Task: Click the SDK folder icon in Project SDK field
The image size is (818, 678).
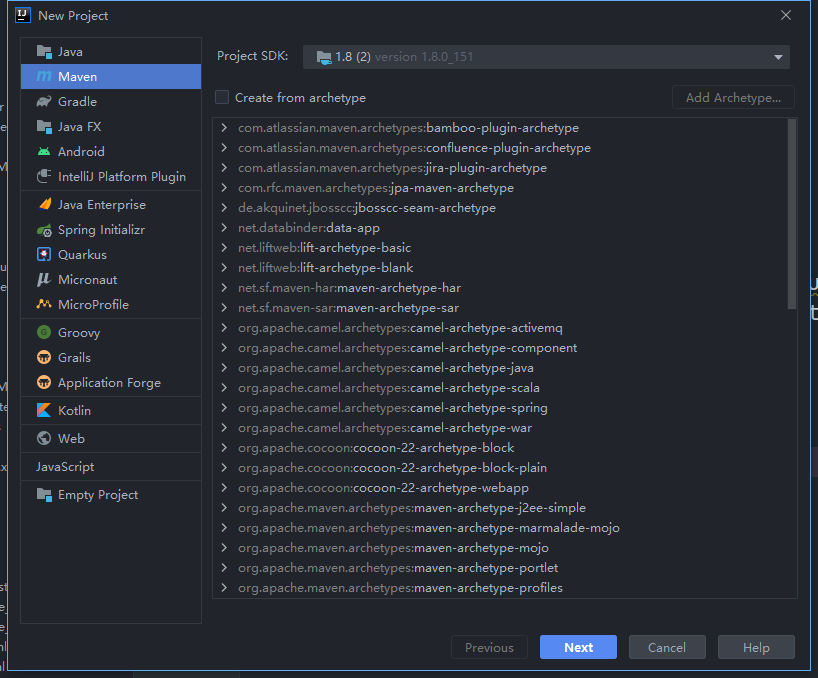Action: click(324, 57)
